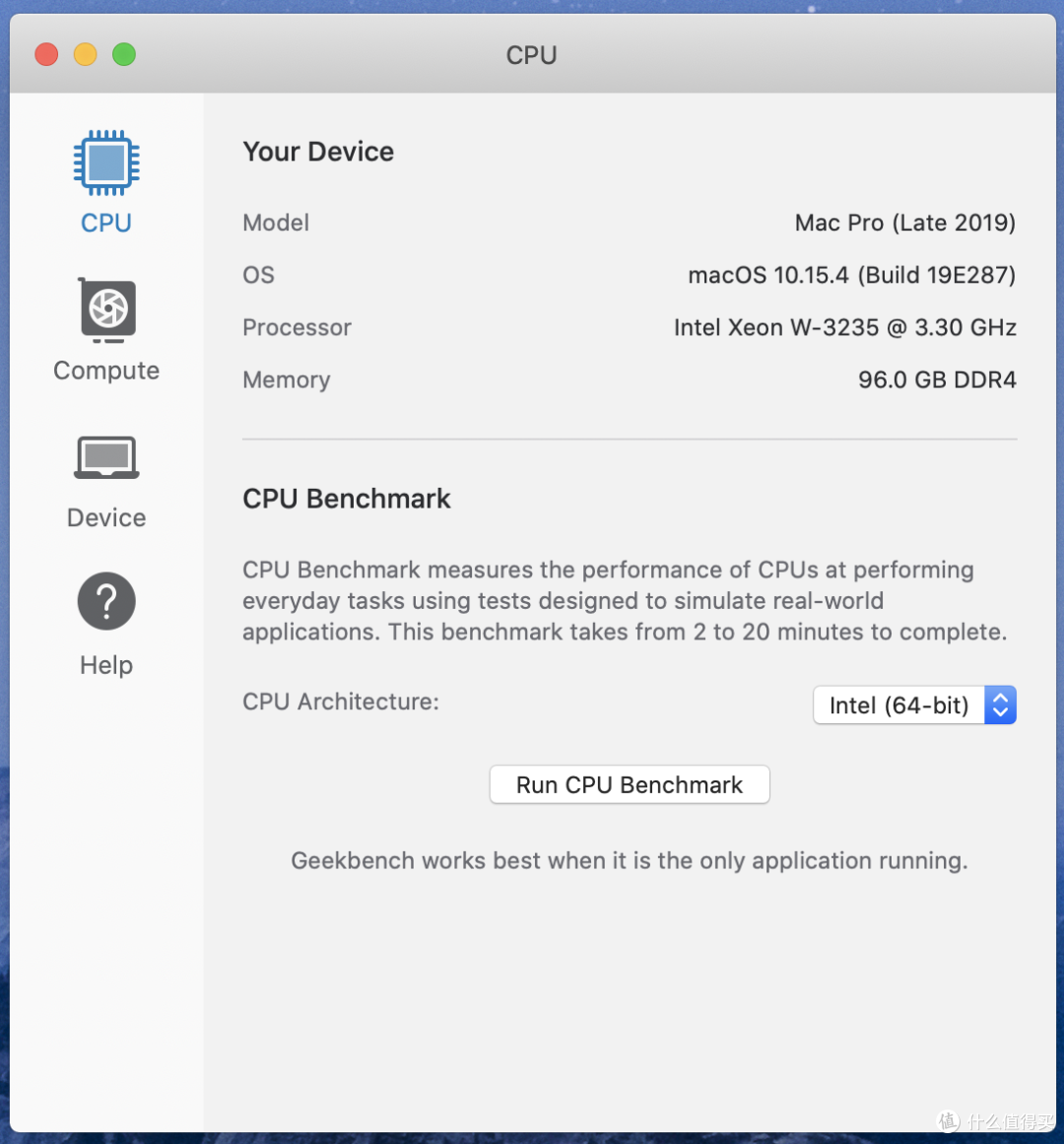Click the CPU Benchmark heading
Viewport: 1064px width, 1144px height.
click(347, 499)
